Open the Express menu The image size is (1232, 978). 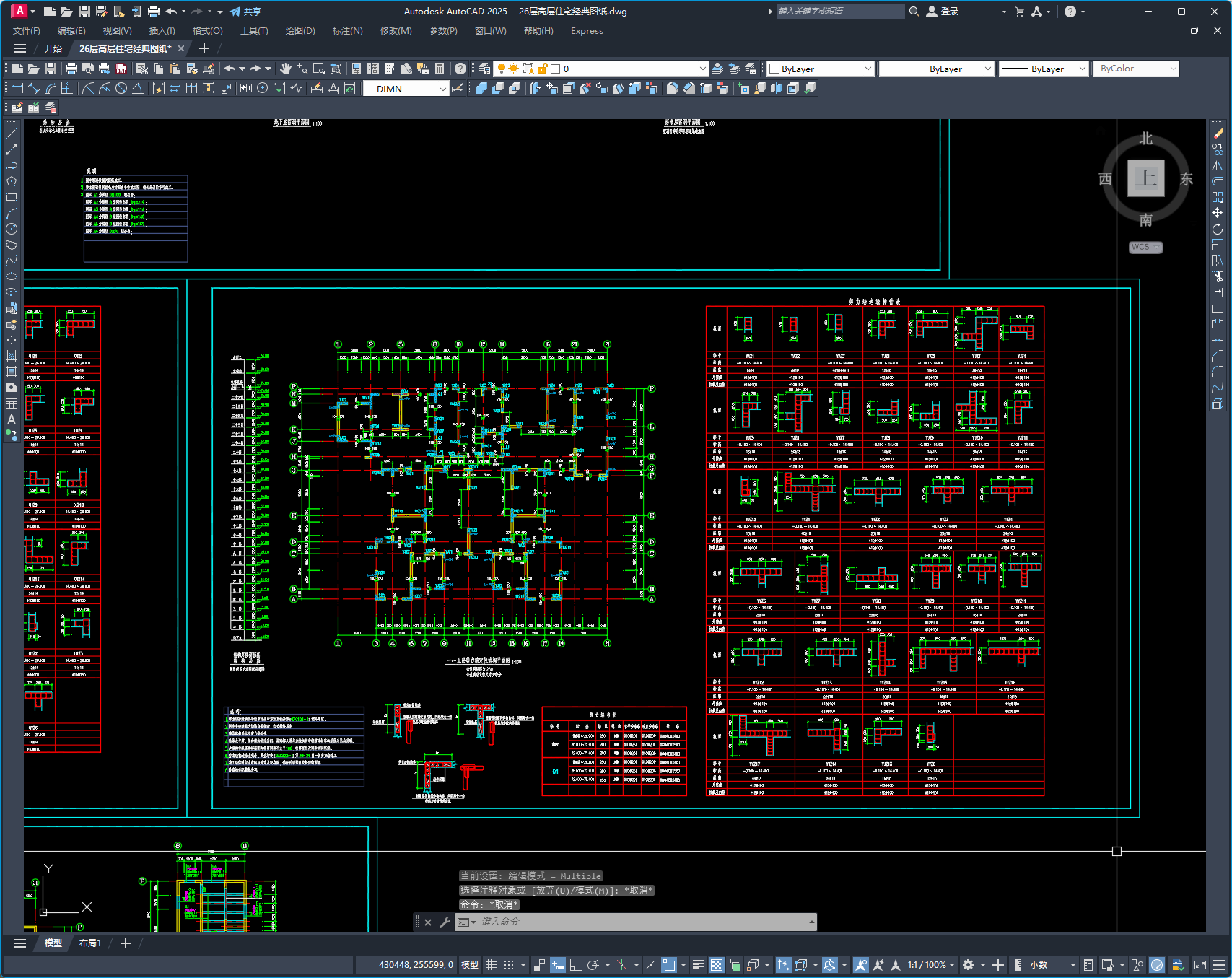[x=587, y=31]
